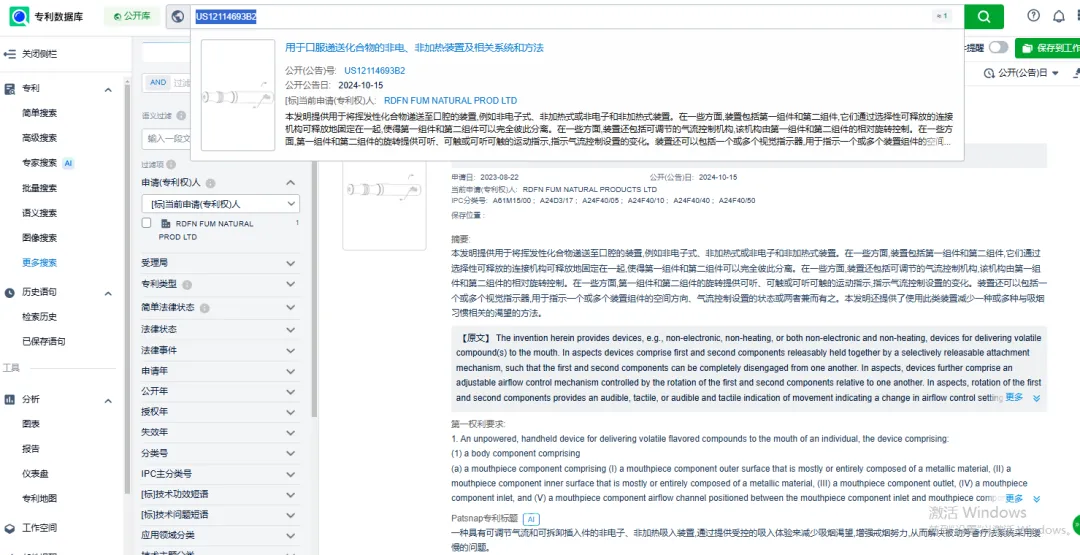
Task: Open the 公开(公告)日 sort dropdown
Action: coord(1020,73)
